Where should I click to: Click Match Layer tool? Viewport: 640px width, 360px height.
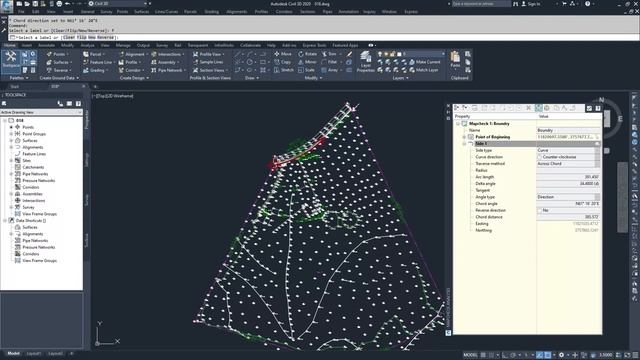(423, 70)
